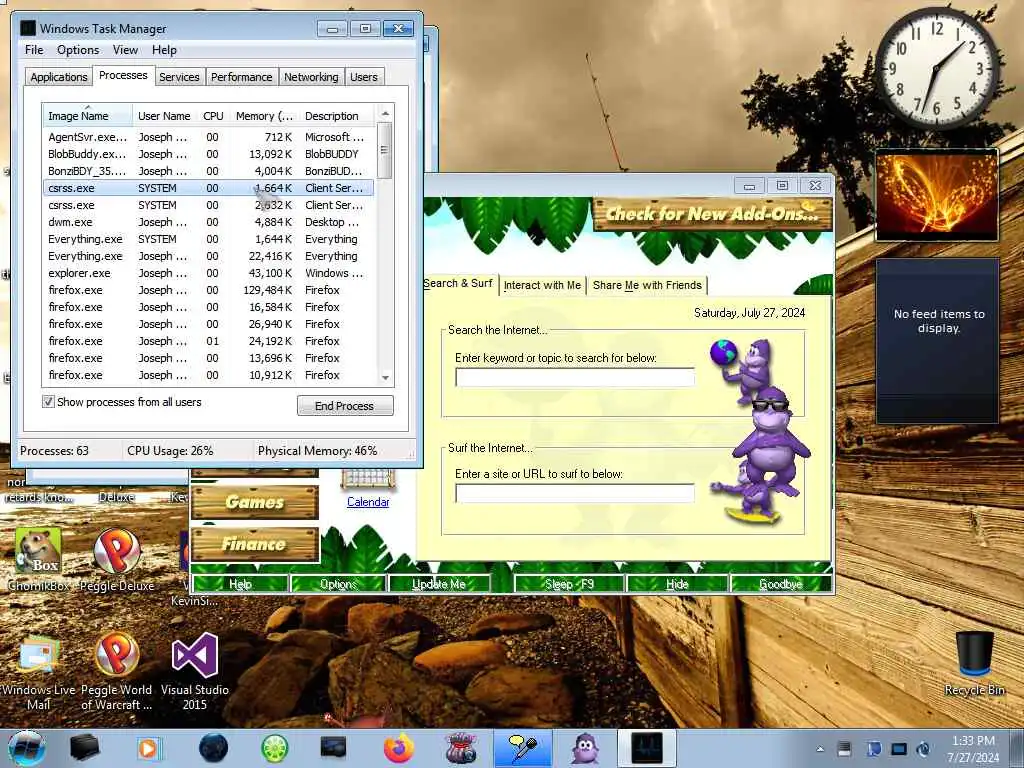Switch to the Applications tab
This screenshot has width=1024, height=768.
click(59, 77)
